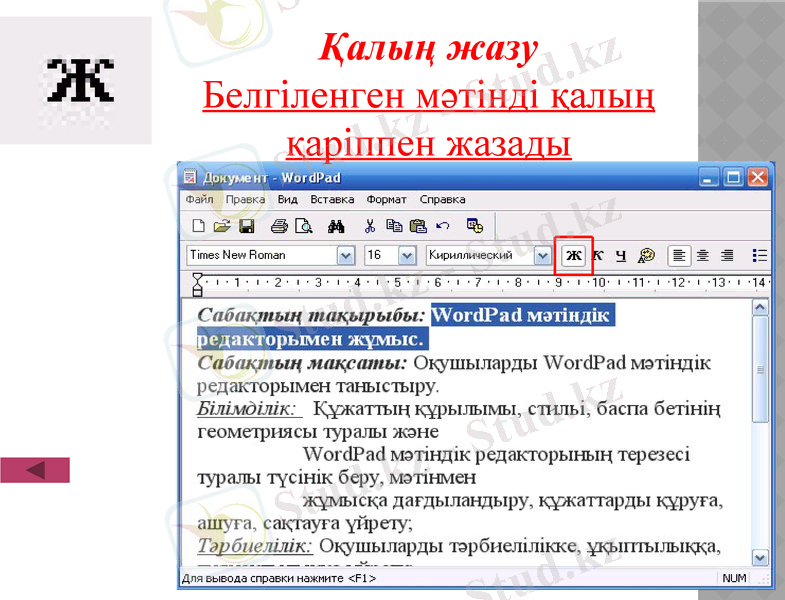
Task: Open a file using the folder icon
Action: click(x=222, y=226)
